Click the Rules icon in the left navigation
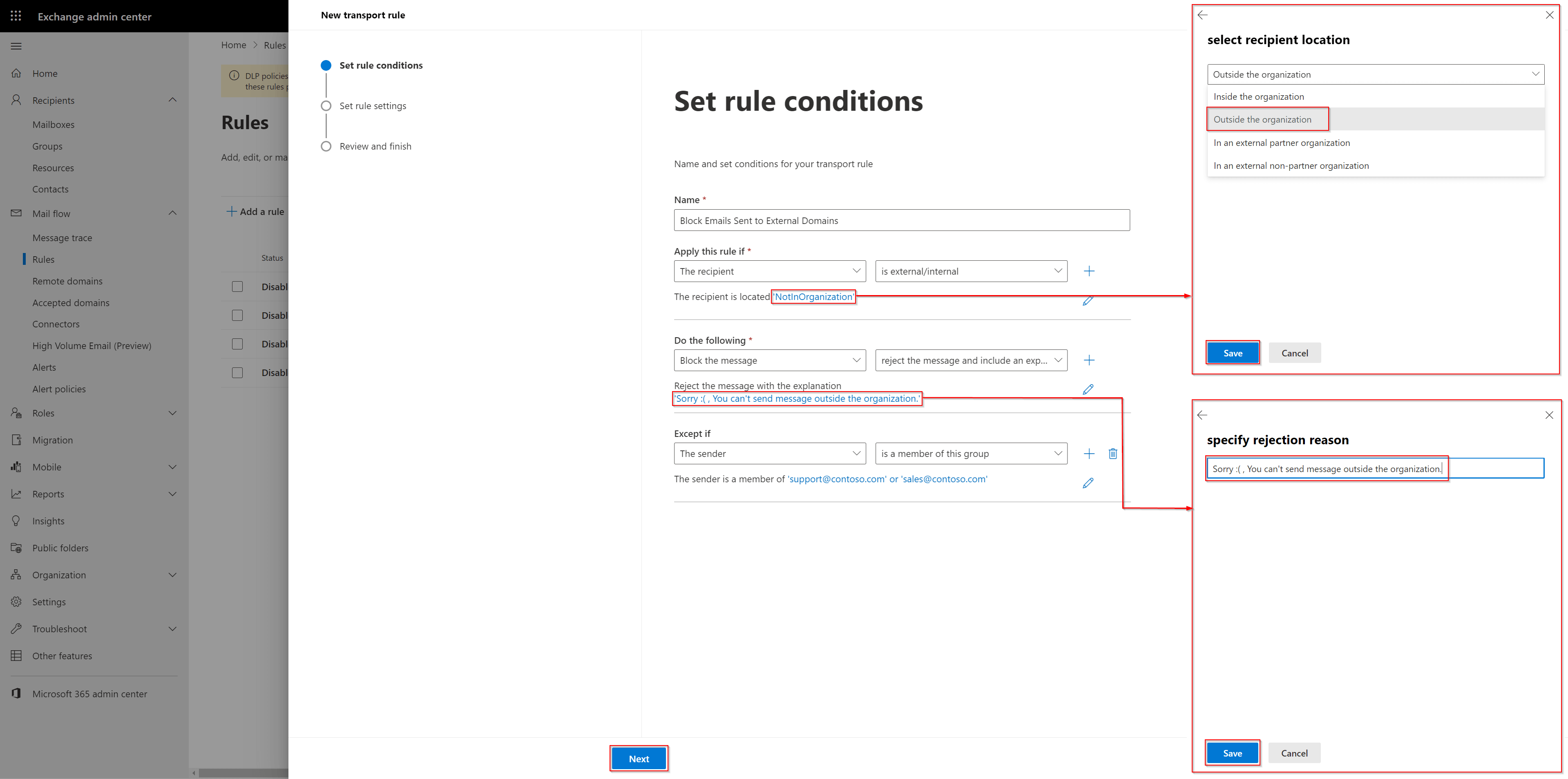This screenshot has width=1568, height=779. tap(43, 258)
